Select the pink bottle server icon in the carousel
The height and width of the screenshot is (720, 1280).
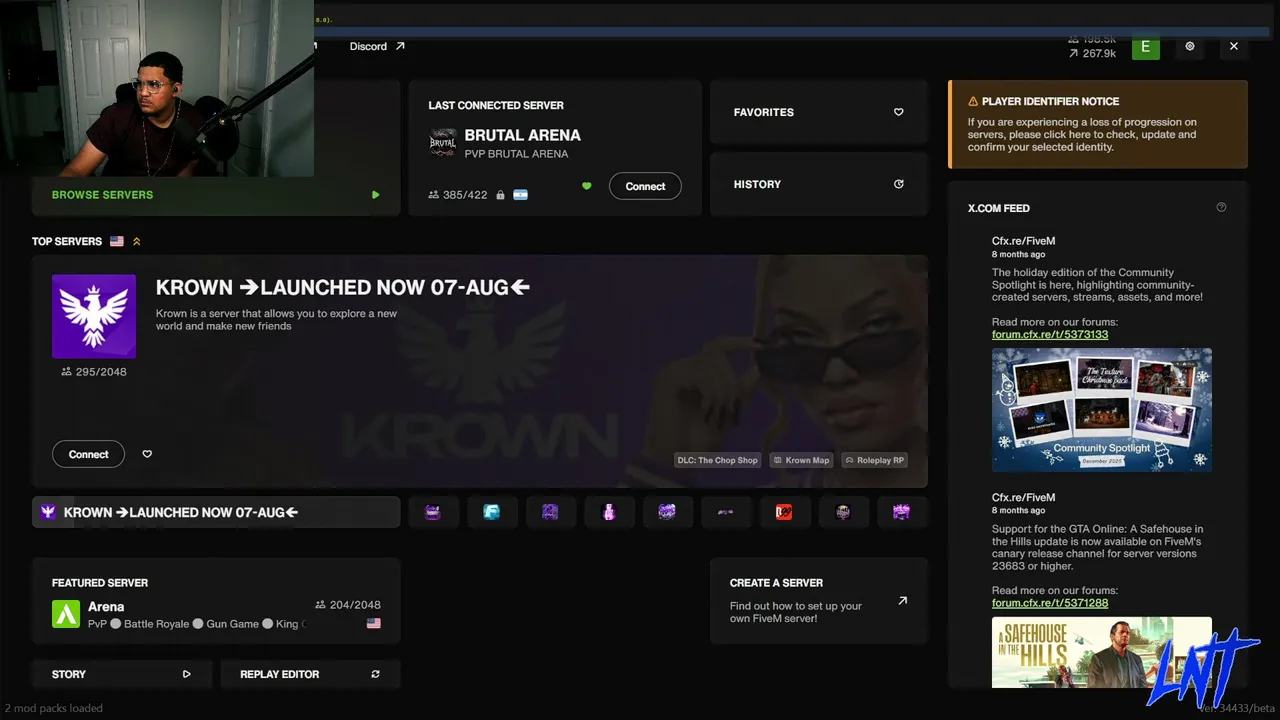[x=609, y=512]
